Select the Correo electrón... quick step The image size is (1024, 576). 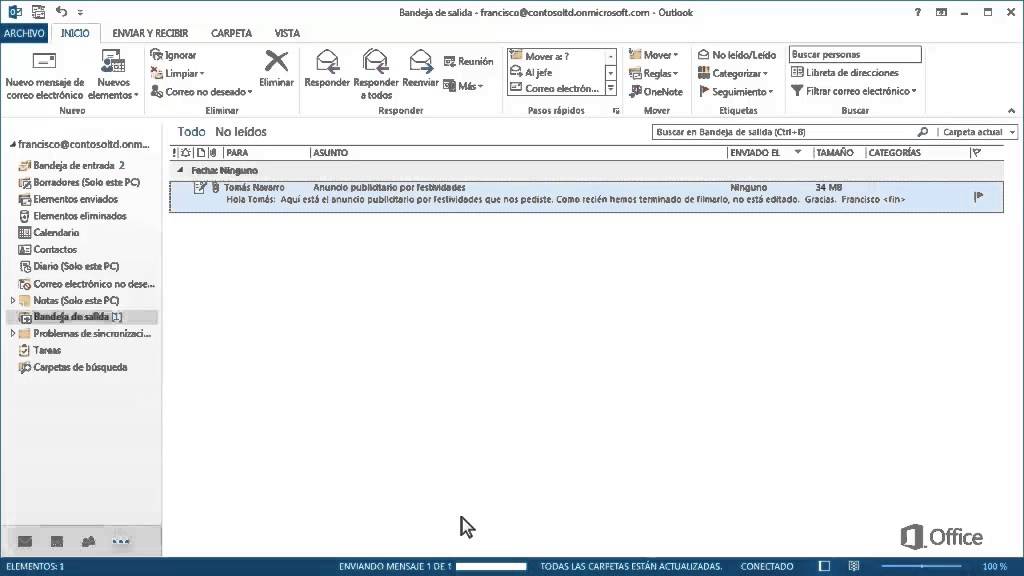click(556, 88)
